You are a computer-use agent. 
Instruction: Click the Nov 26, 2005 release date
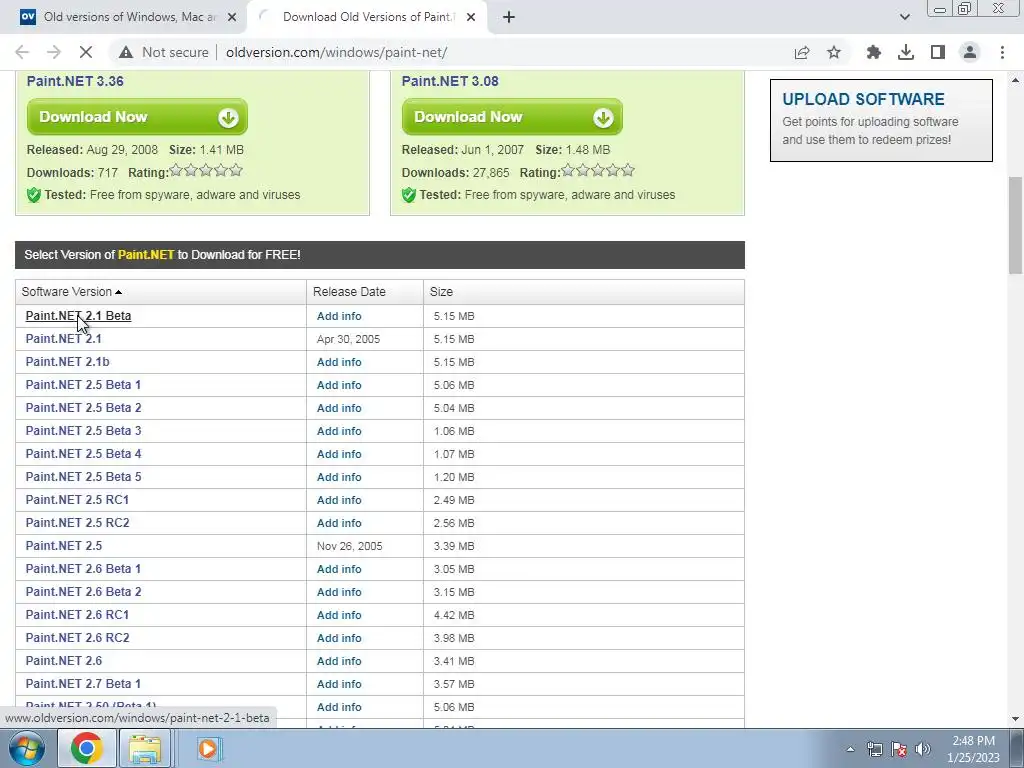349,546
